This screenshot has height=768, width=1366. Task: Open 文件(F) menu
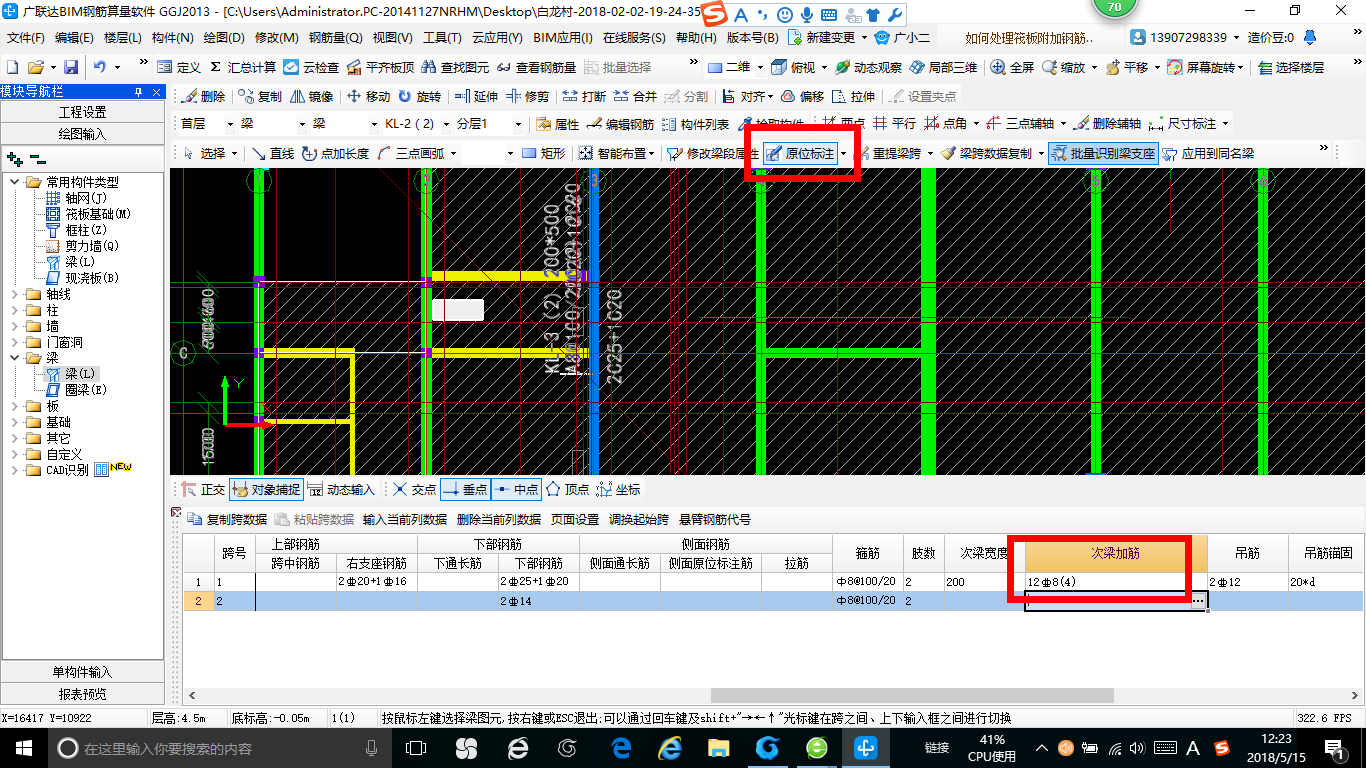(25, 37)
